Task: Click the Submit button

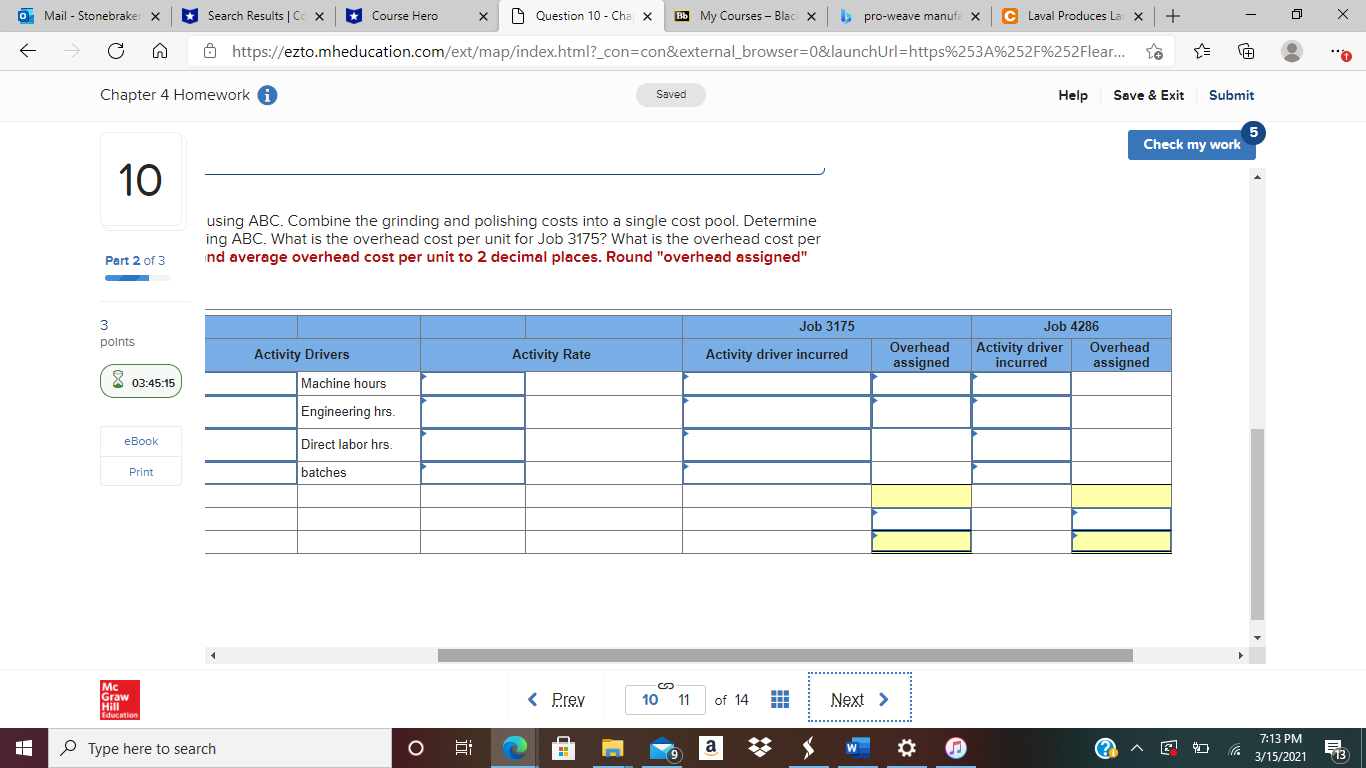Action: coord(1231,95)
